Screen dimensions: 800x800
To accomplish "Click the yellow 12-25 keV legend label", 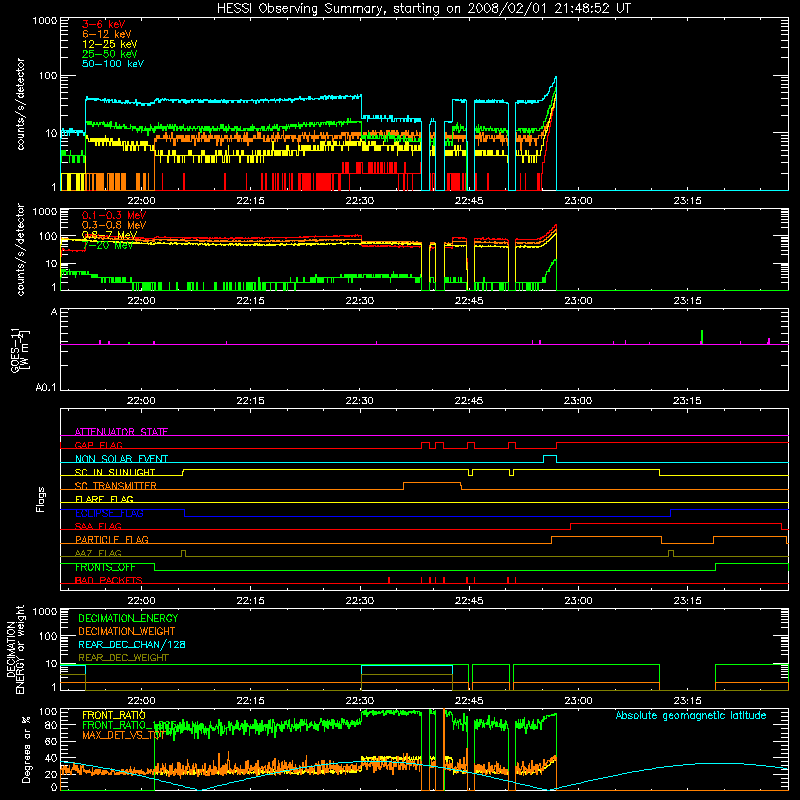I will 110,44.
